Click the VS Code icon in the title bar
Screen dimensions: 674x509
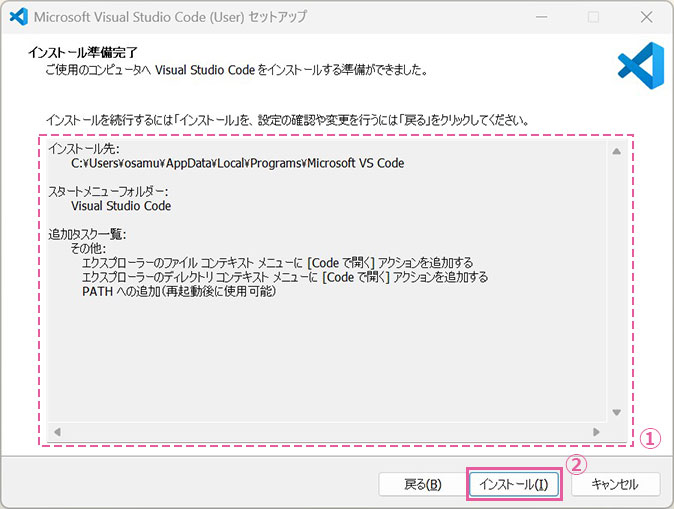18,17
